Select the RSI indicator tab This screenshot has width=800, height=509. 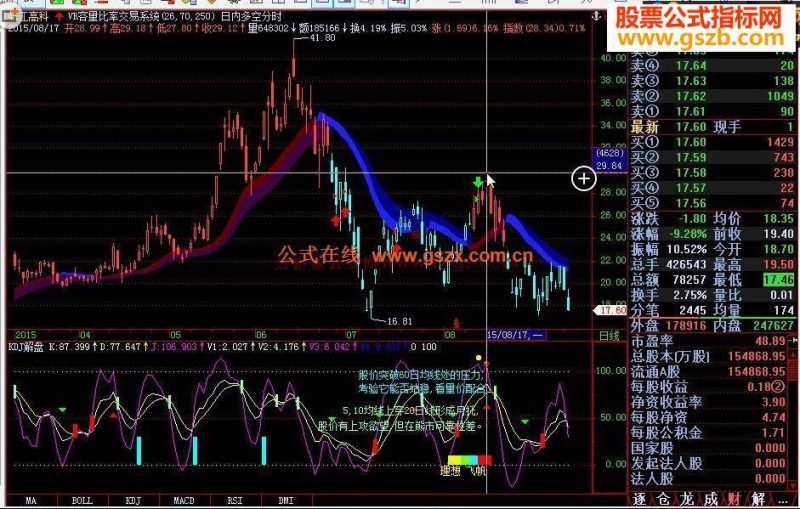click(235, 500)
